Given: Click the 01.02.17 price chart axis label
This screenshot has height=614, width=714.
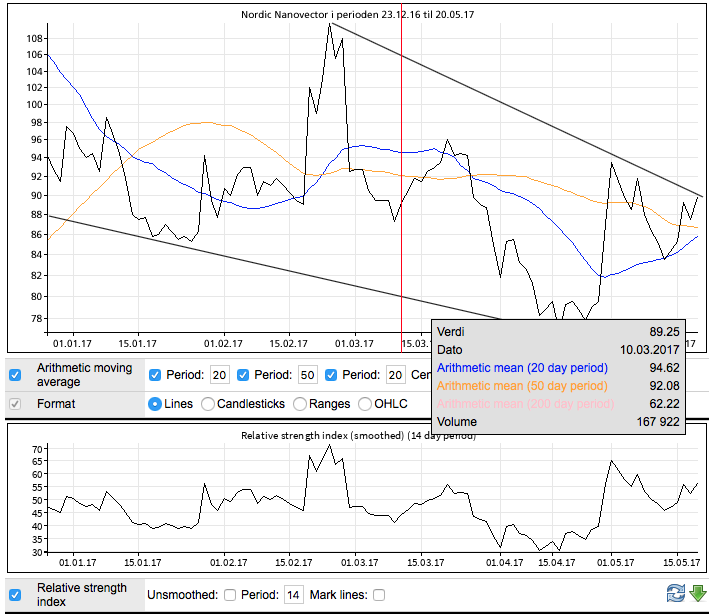Looking at the screenshot, I should [223, 343].
